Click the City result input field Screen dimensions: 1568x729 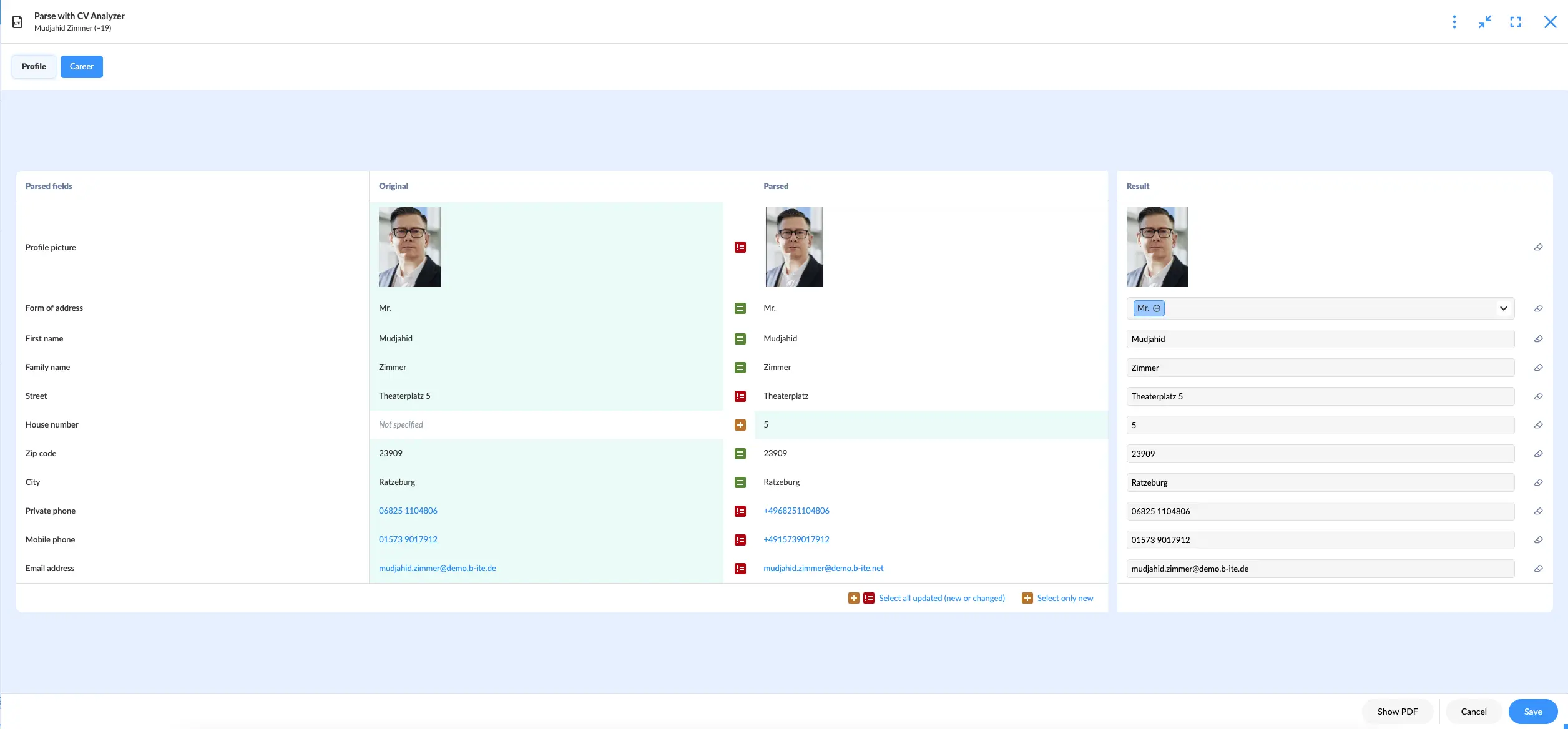click(1320, 482)
